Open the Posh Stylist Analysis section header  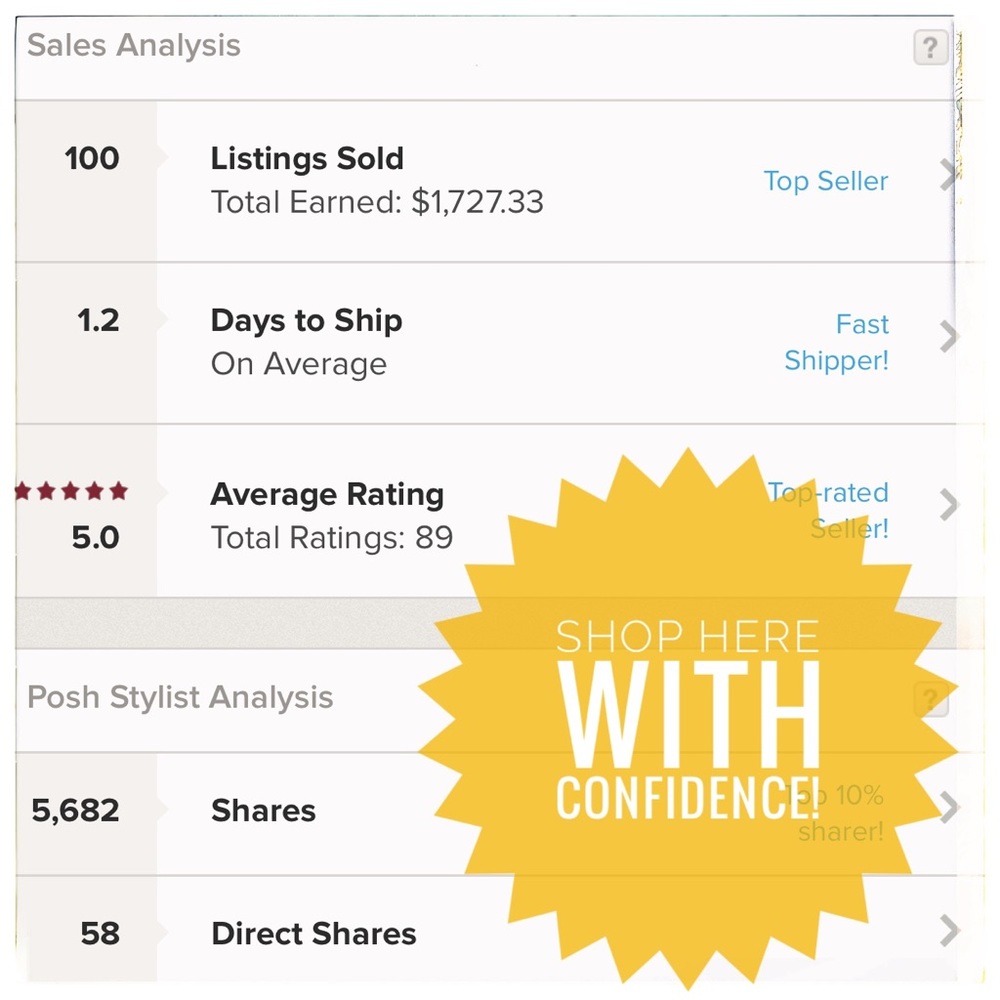click(180, 698)
